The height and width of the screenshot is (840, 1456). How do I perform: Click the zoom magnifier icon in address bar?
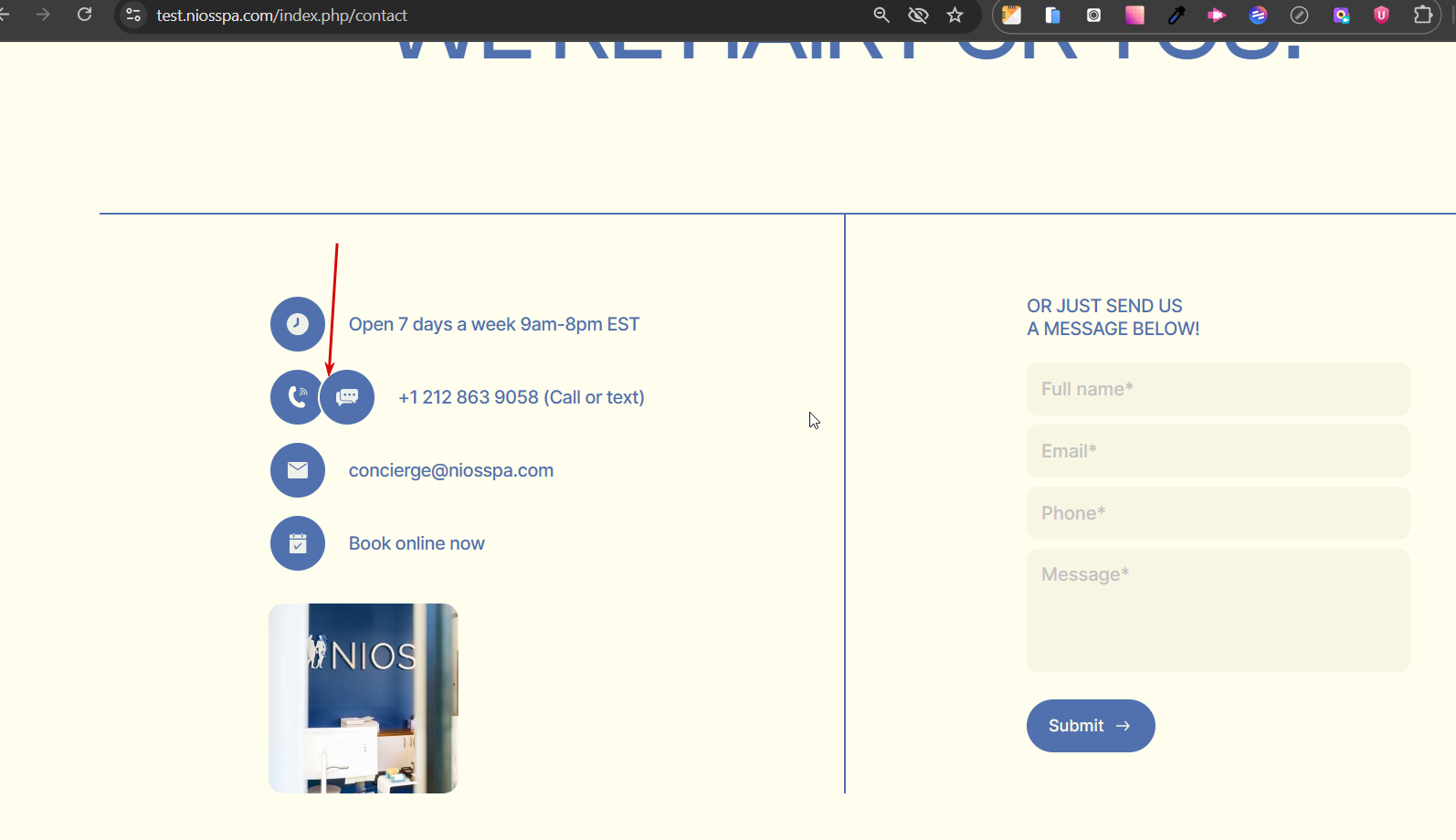pos(881,15)
